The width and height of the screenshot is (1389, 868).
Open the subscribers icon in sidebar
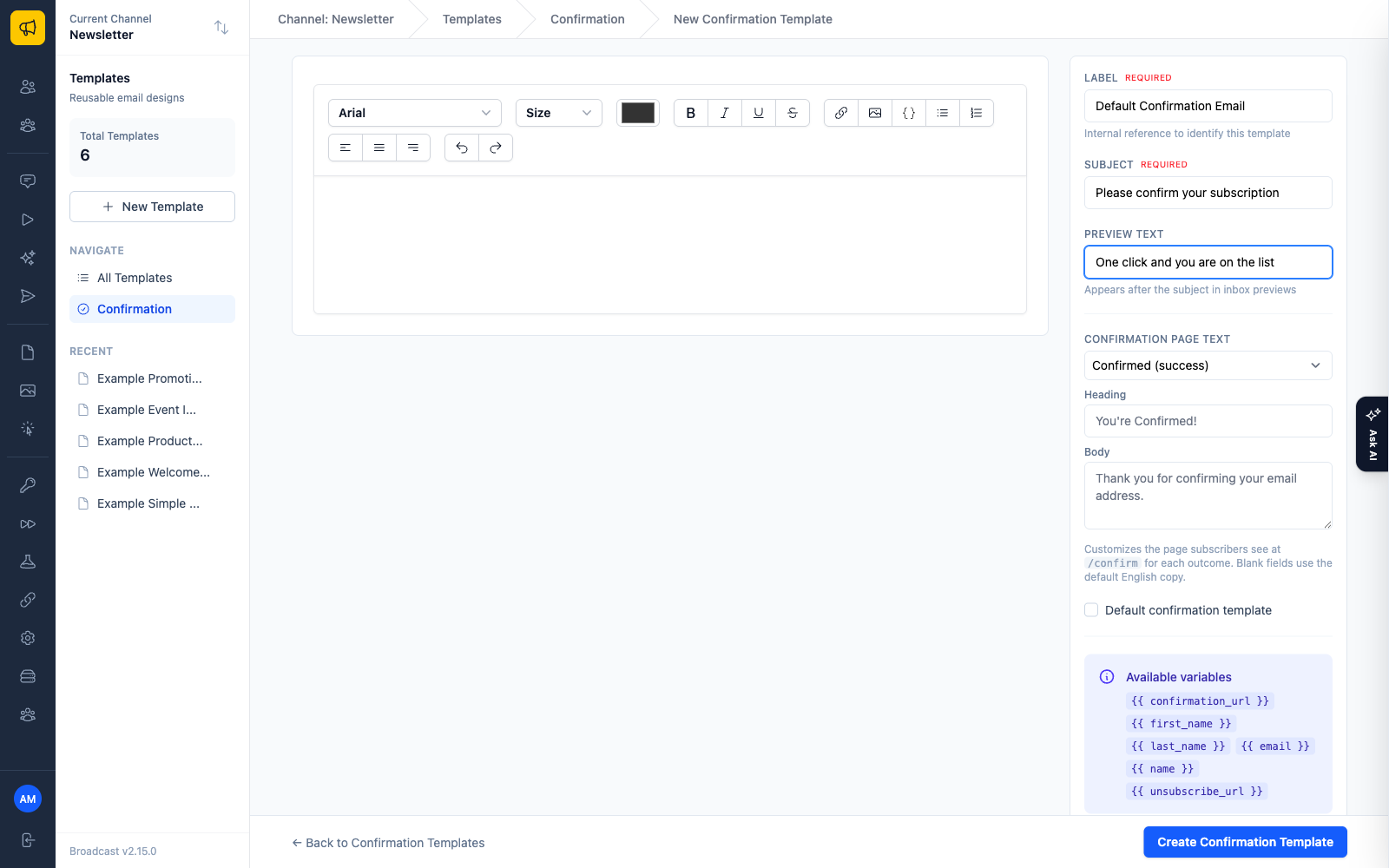point(28,87)
